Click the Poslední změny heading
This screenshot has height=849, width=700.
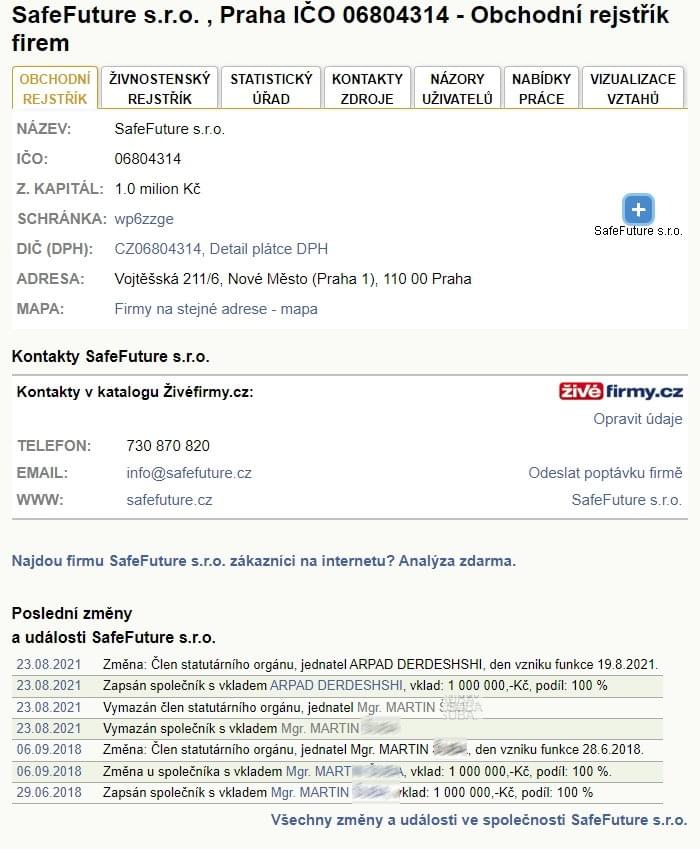(72, 613)
